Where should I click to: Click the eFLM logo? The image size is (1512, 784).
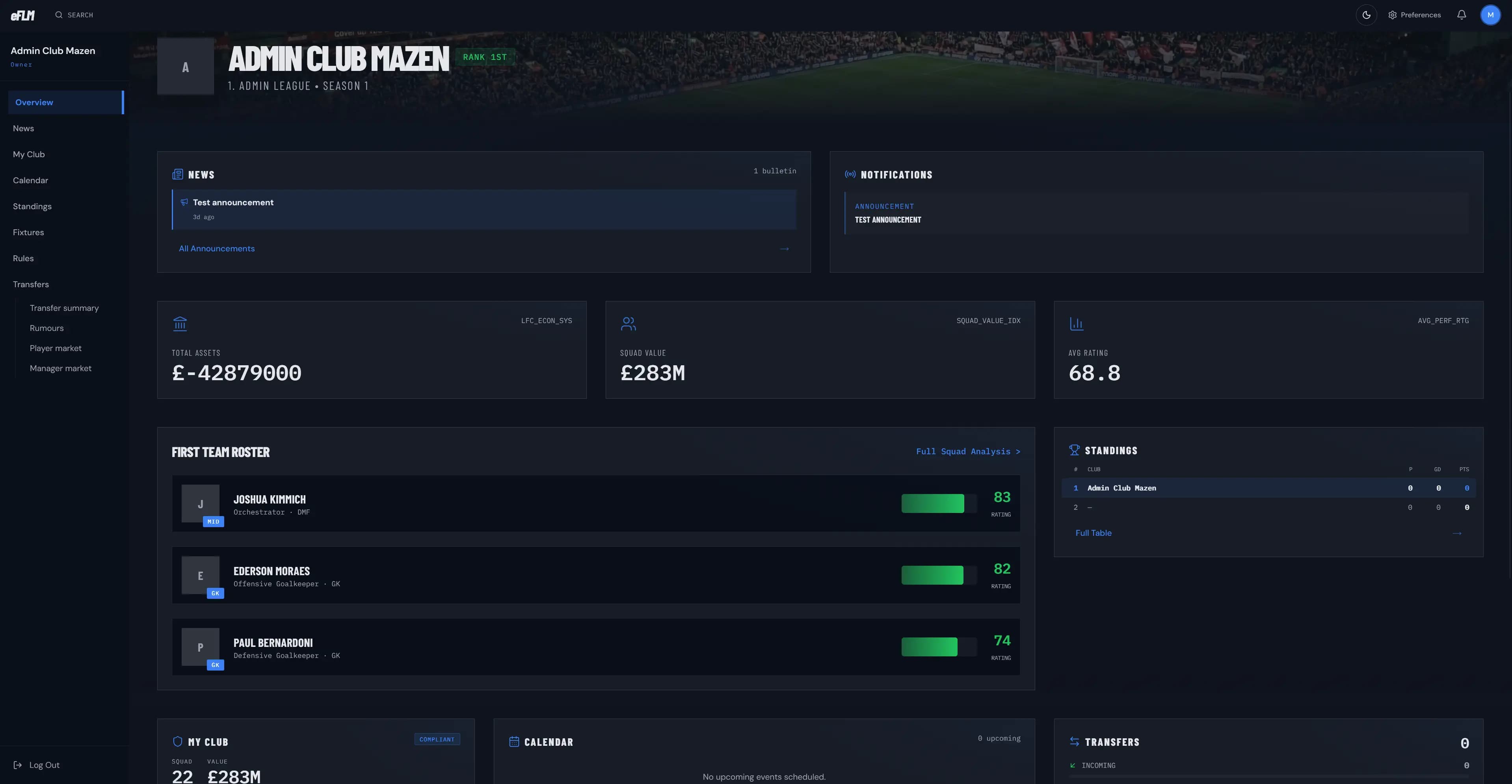pos(22,15)
